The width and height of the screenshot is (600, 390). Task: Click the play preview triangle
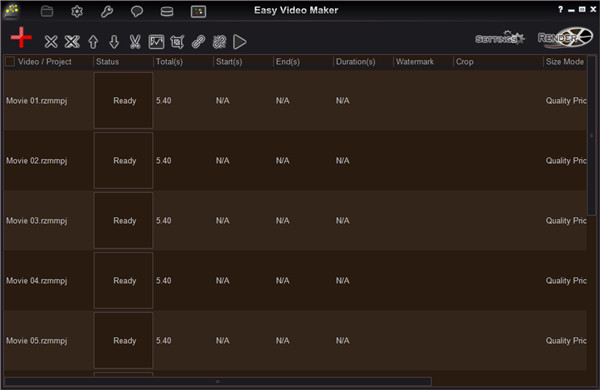(240, 42)
